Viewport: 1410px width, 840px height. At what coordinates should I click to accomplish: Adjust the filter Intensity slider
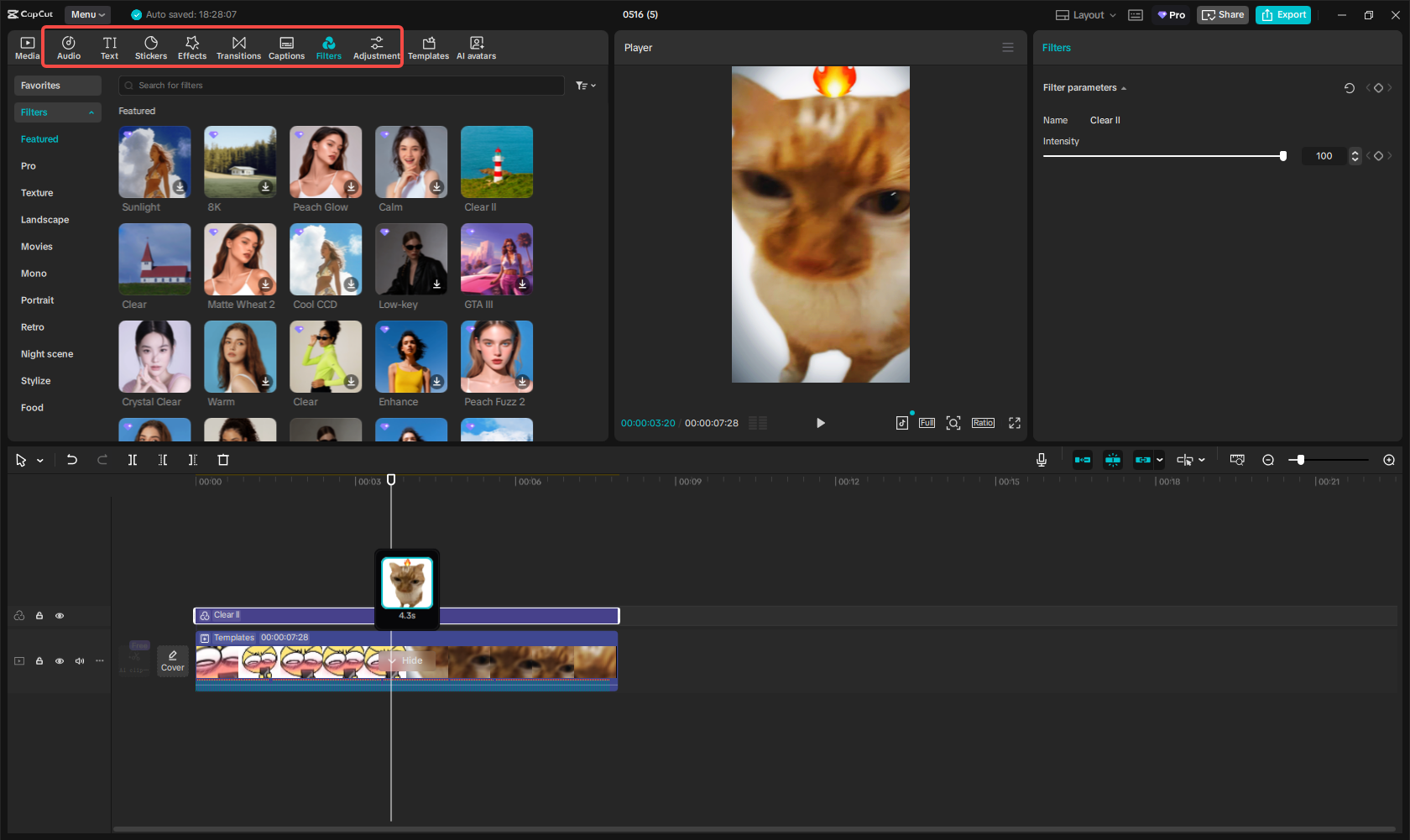(x=1282, y=156)
